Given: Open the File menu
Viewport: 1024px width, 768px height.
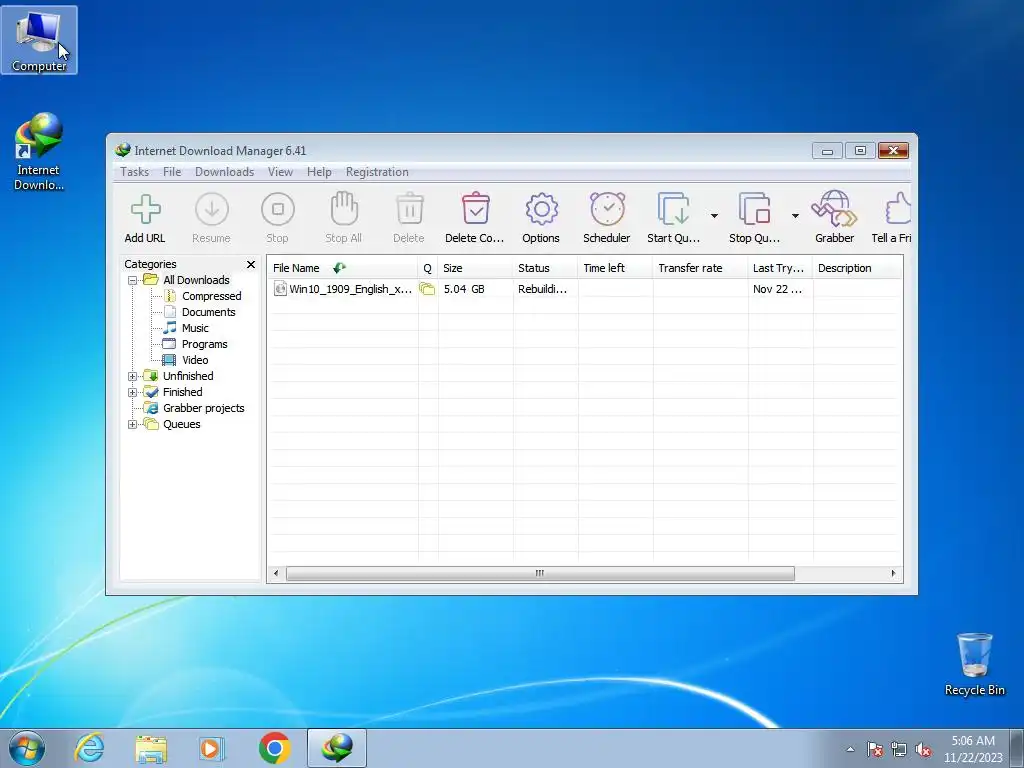Looking at the screenshot, I should 172,172.
